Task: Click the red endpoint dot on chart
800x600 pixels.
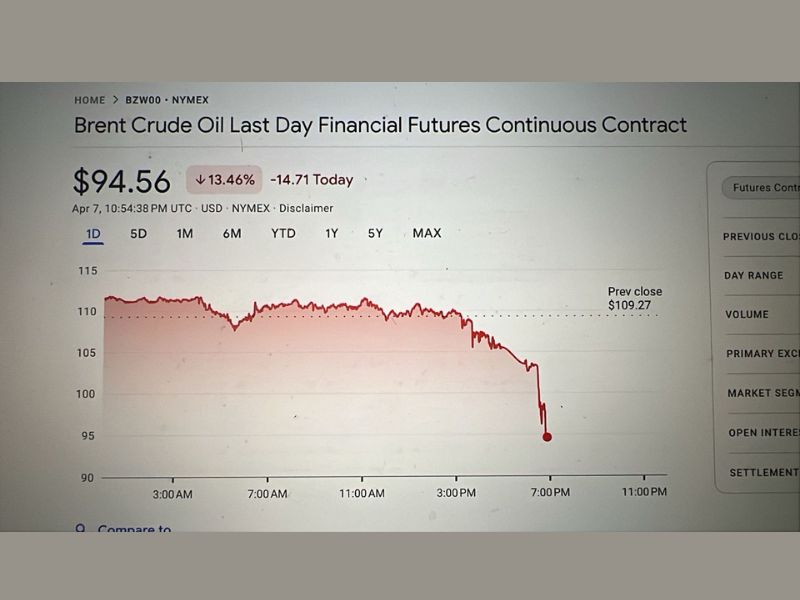Action: [547, 437]
